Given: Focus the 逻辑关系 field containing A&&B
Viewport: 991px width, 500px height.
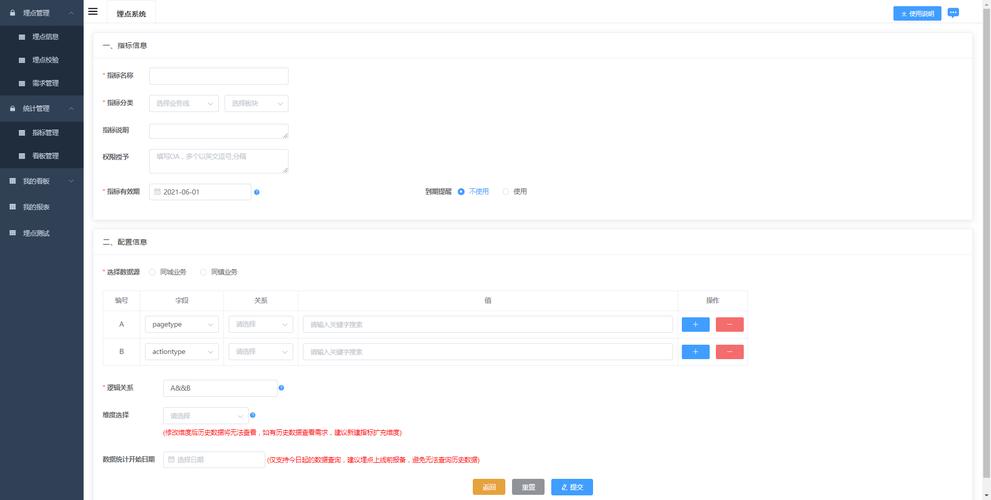Looking at the screenshot, I should click(220, 388).
